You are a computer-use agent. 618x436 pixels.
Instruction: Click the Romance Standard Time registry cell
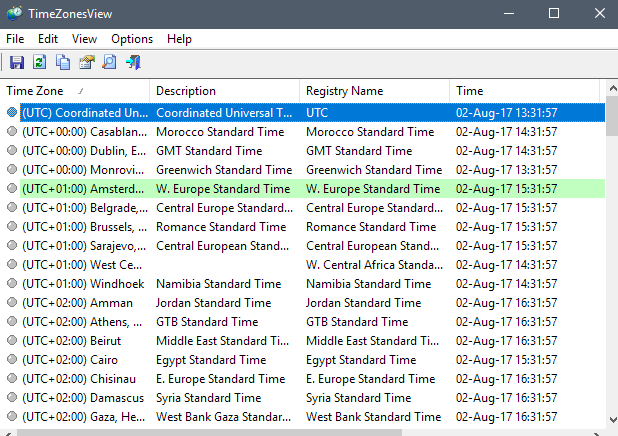coord(371,227)
